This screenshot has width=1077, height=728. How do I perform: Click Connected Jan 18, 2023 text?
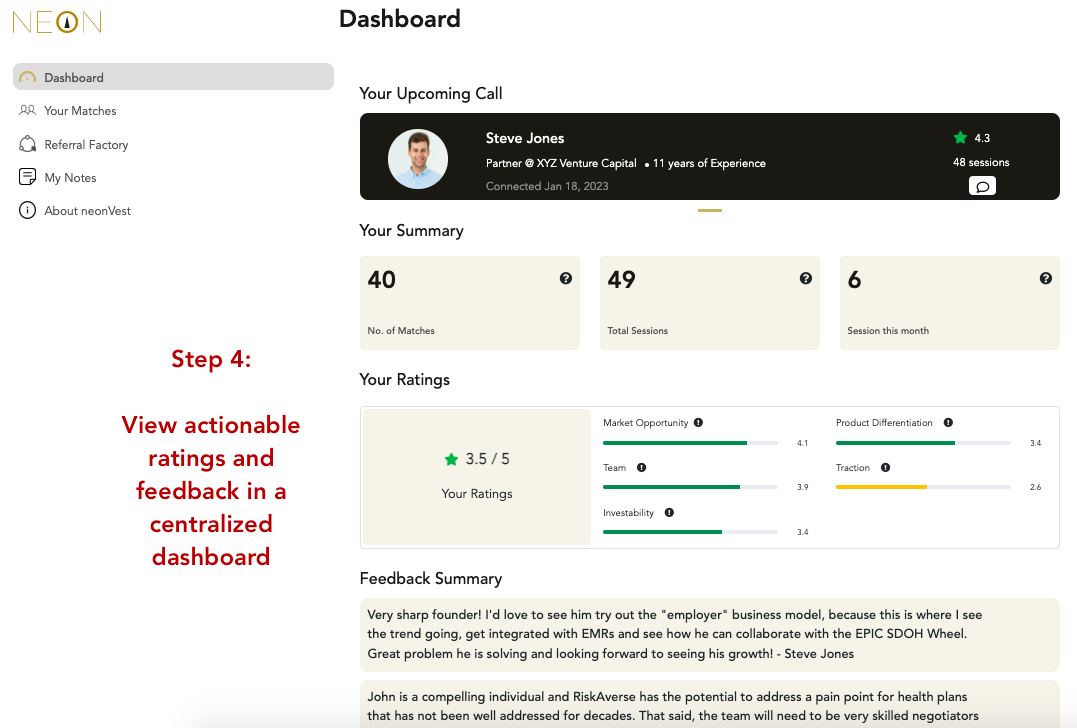coord(547,186)
